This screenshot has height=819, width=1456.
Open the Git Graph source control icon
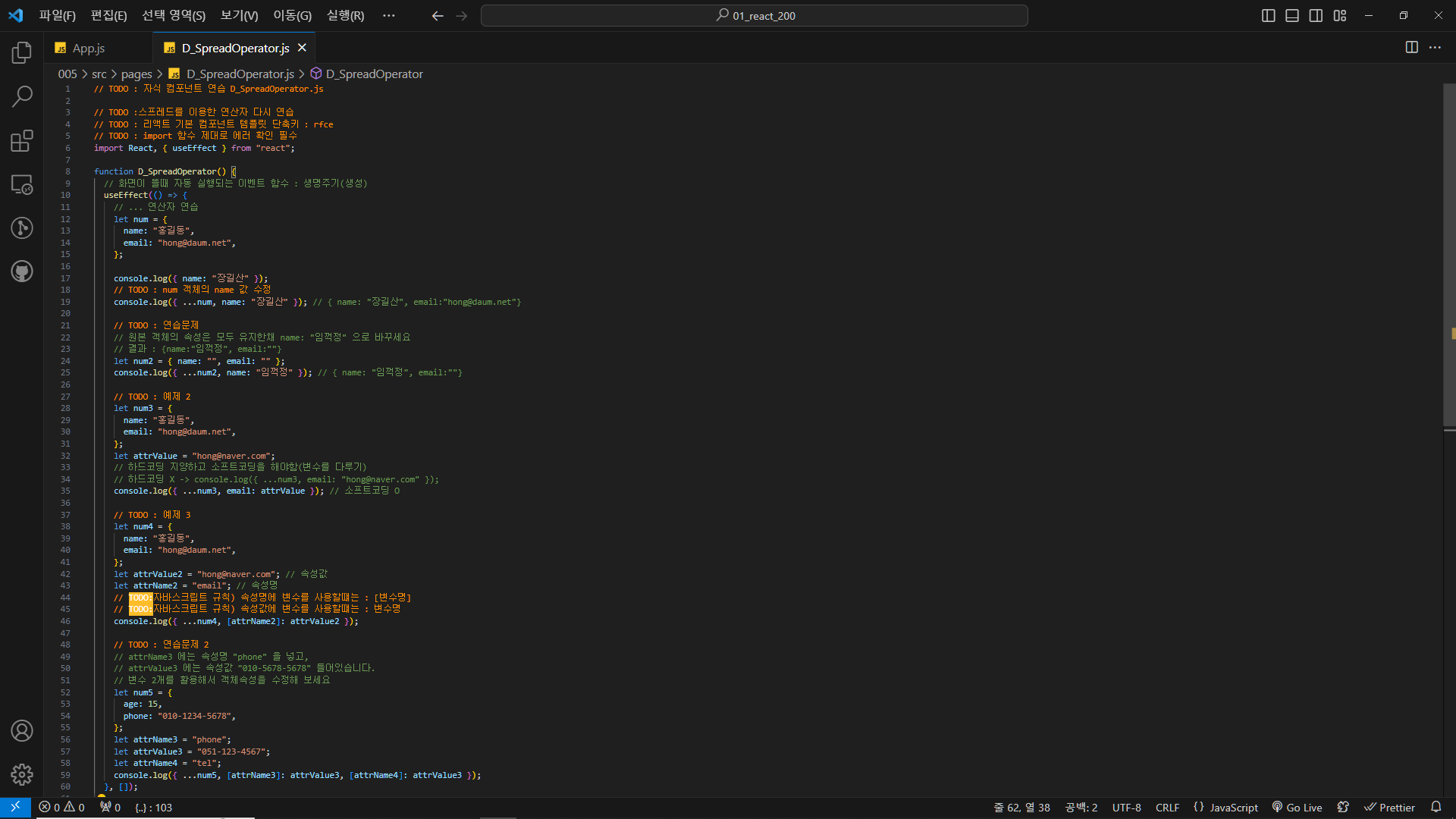point(22,228)
